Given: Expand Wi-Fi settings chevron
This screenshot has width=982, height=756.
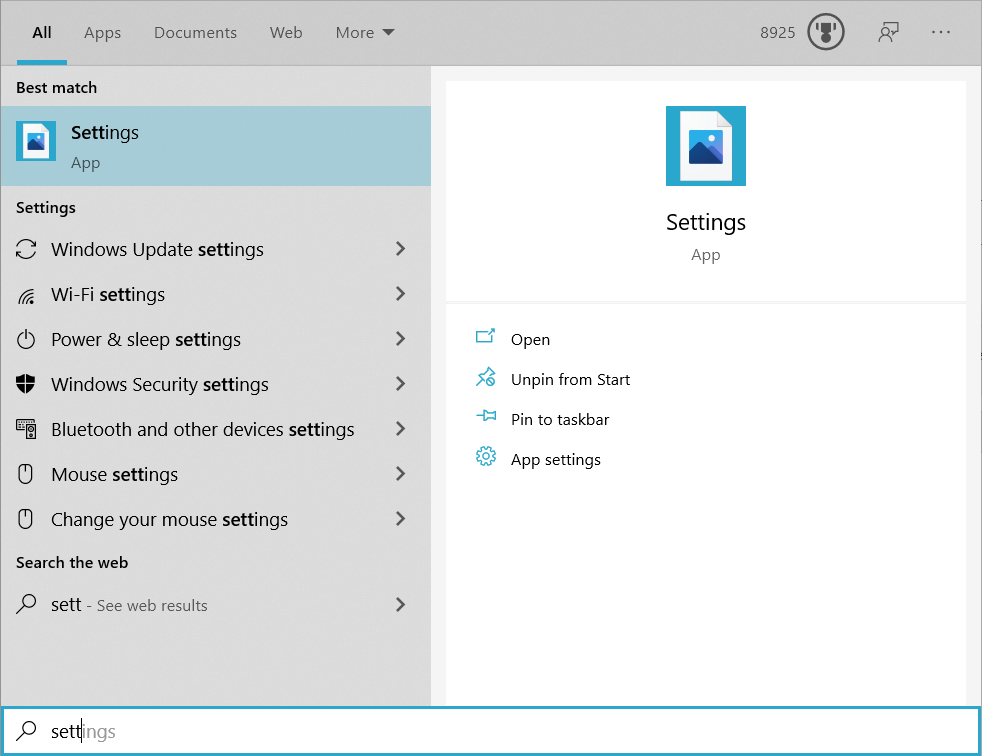Looking at the screenshot, I should pyautogui.click(x=401, y=294).
